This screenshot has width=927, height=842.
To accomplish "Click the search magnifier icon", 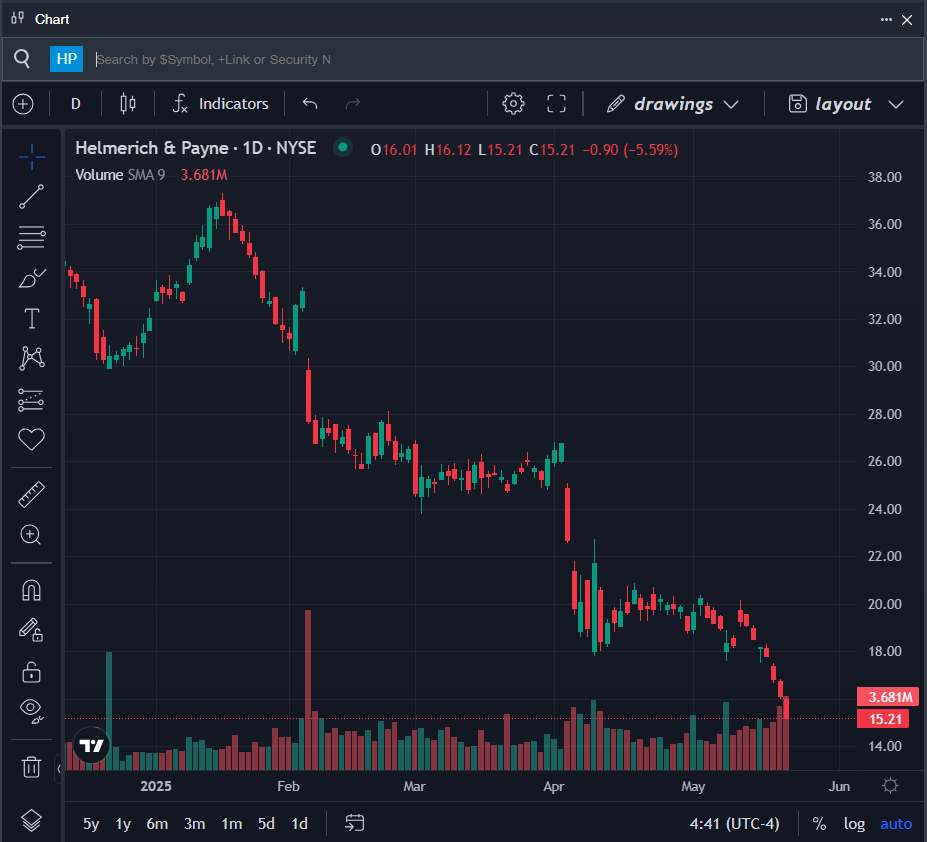I will (22, 59).
